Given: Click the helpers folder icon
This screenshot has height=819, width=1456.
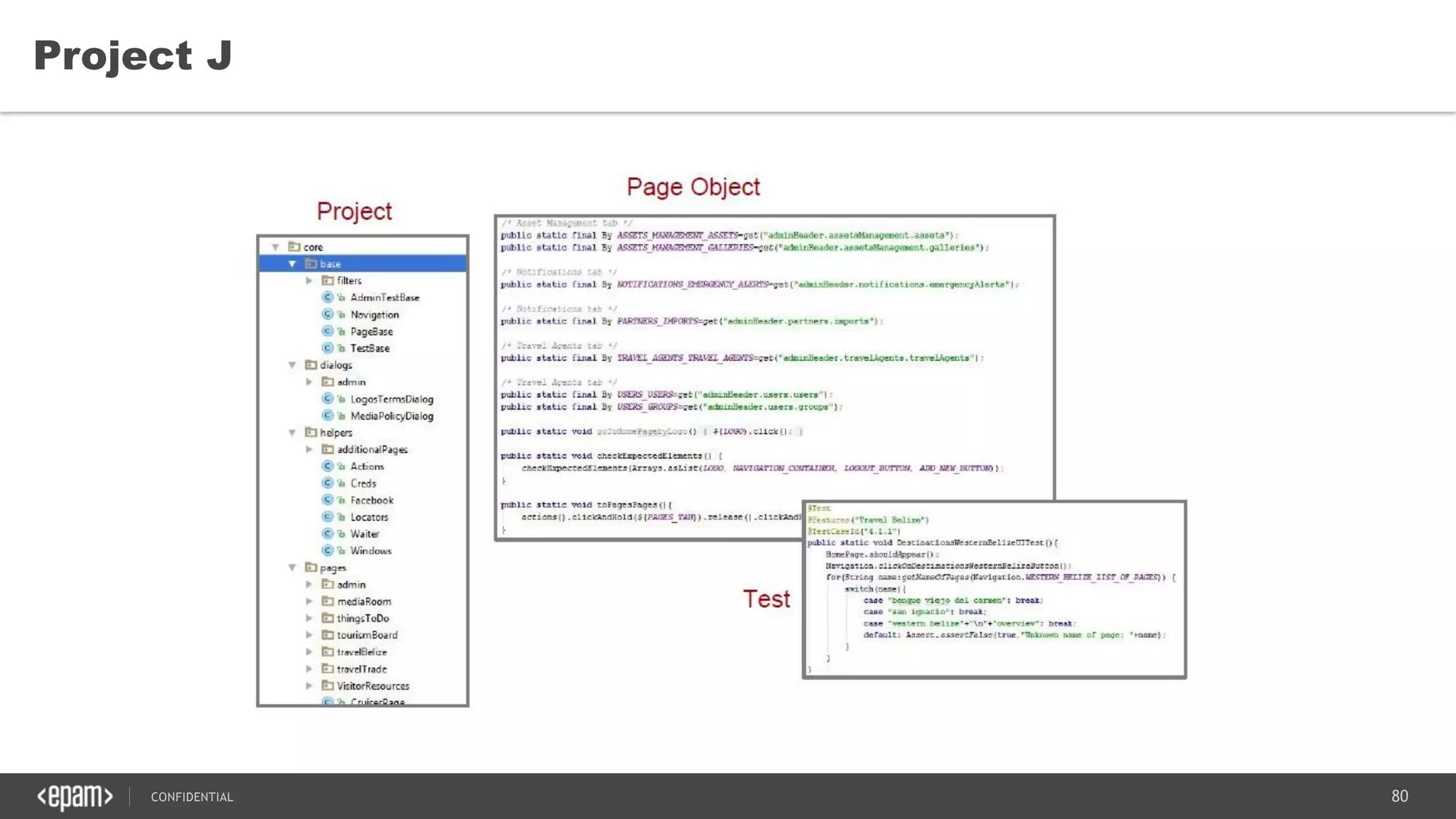Looking at the screenshot, I should coord(311,432).
